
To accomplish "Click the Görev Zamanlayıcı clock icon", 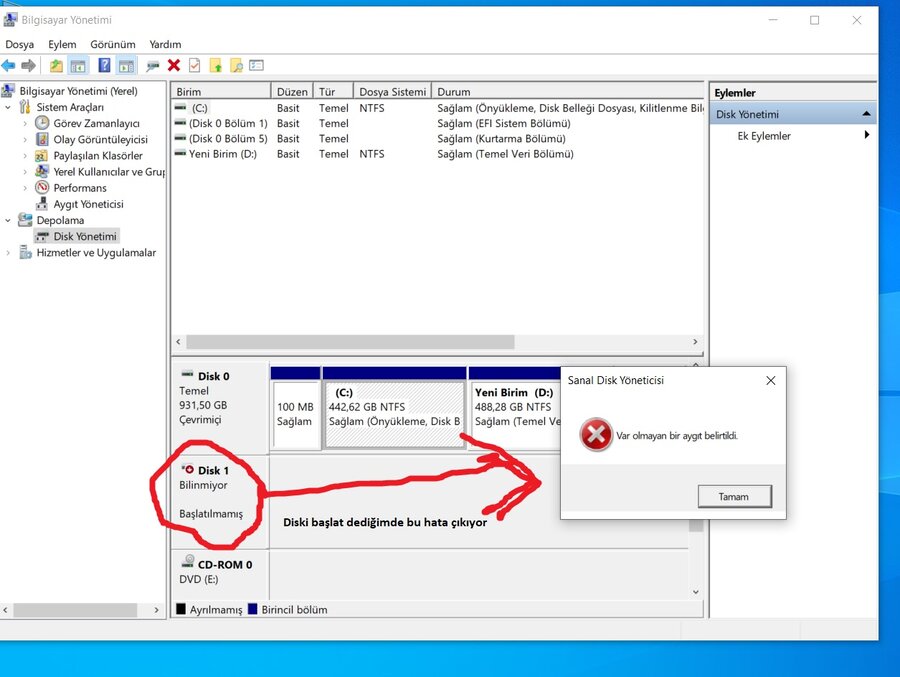I will point(42,123).
